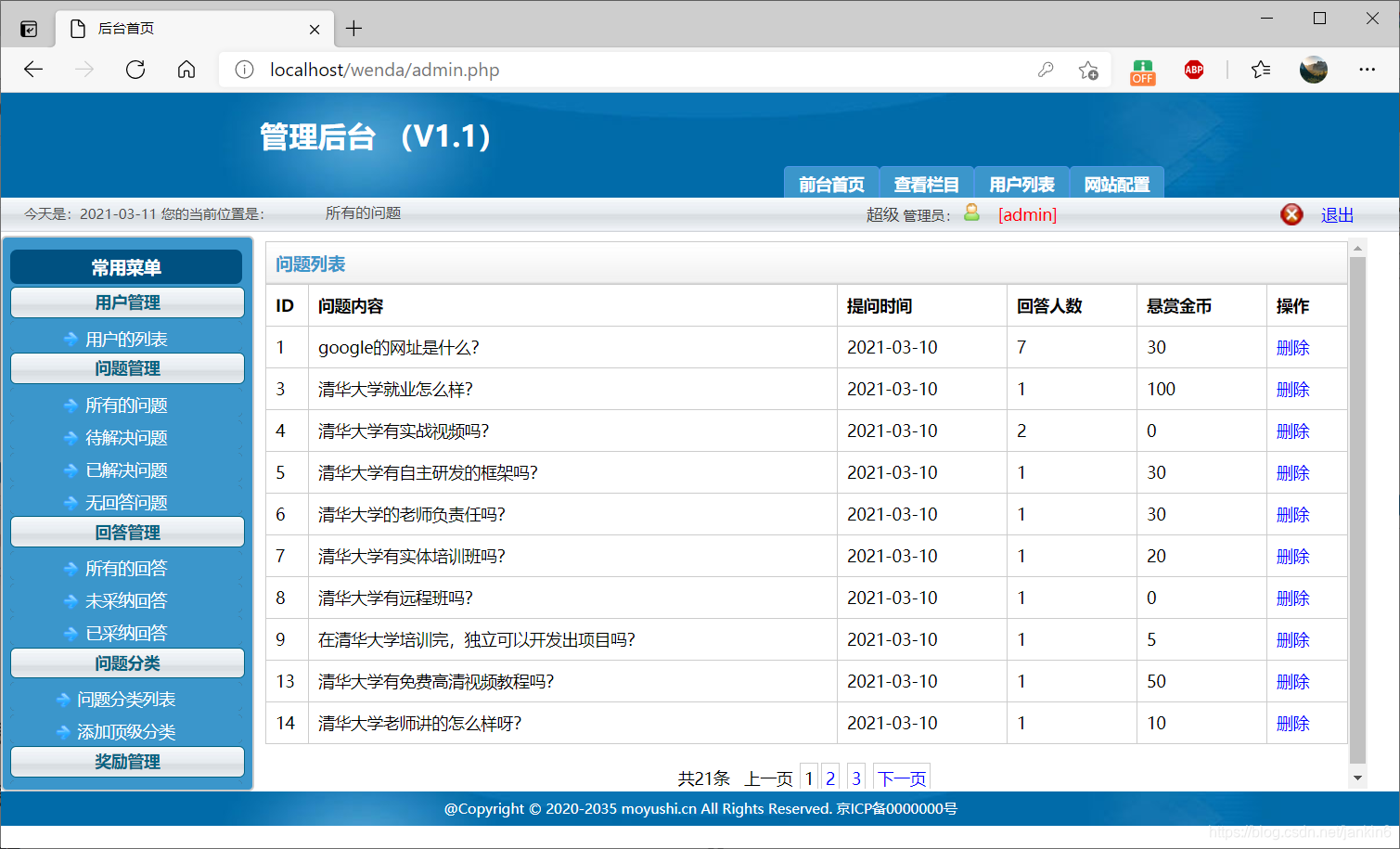Add page to favorites star icon
The height and width of the screenshot is (849, 1400).
tap(1088, 70)
